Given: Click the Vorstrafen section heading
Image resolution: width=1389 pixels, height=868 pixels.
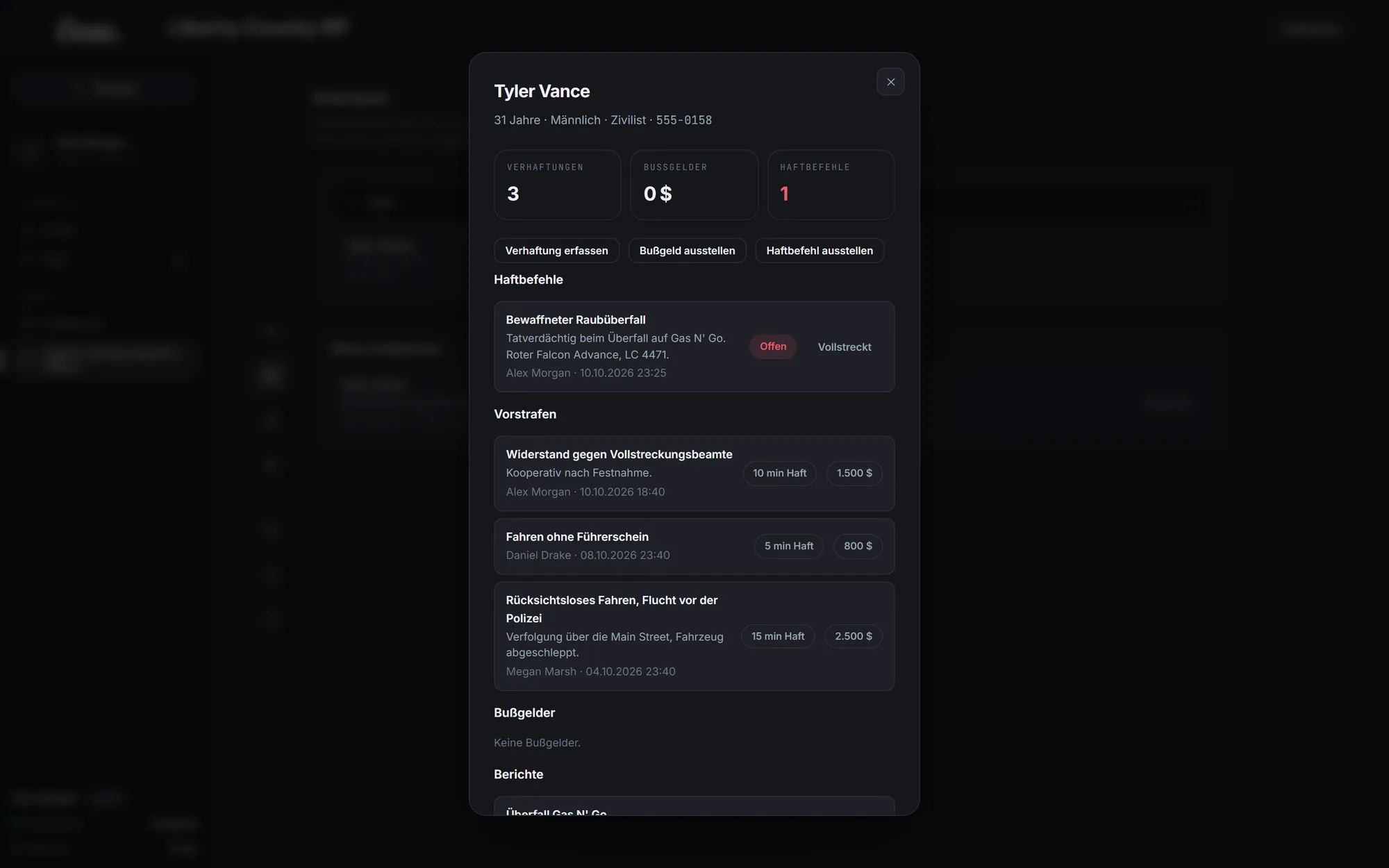Looking at the screenshot, I should tap(525, 415).
